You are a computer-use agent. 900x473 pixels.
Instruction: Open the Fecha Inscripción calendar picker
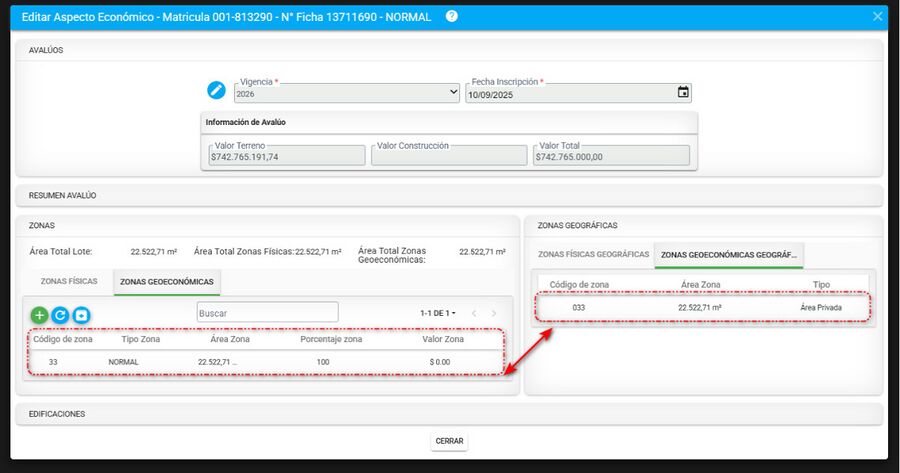click(683, 93)
